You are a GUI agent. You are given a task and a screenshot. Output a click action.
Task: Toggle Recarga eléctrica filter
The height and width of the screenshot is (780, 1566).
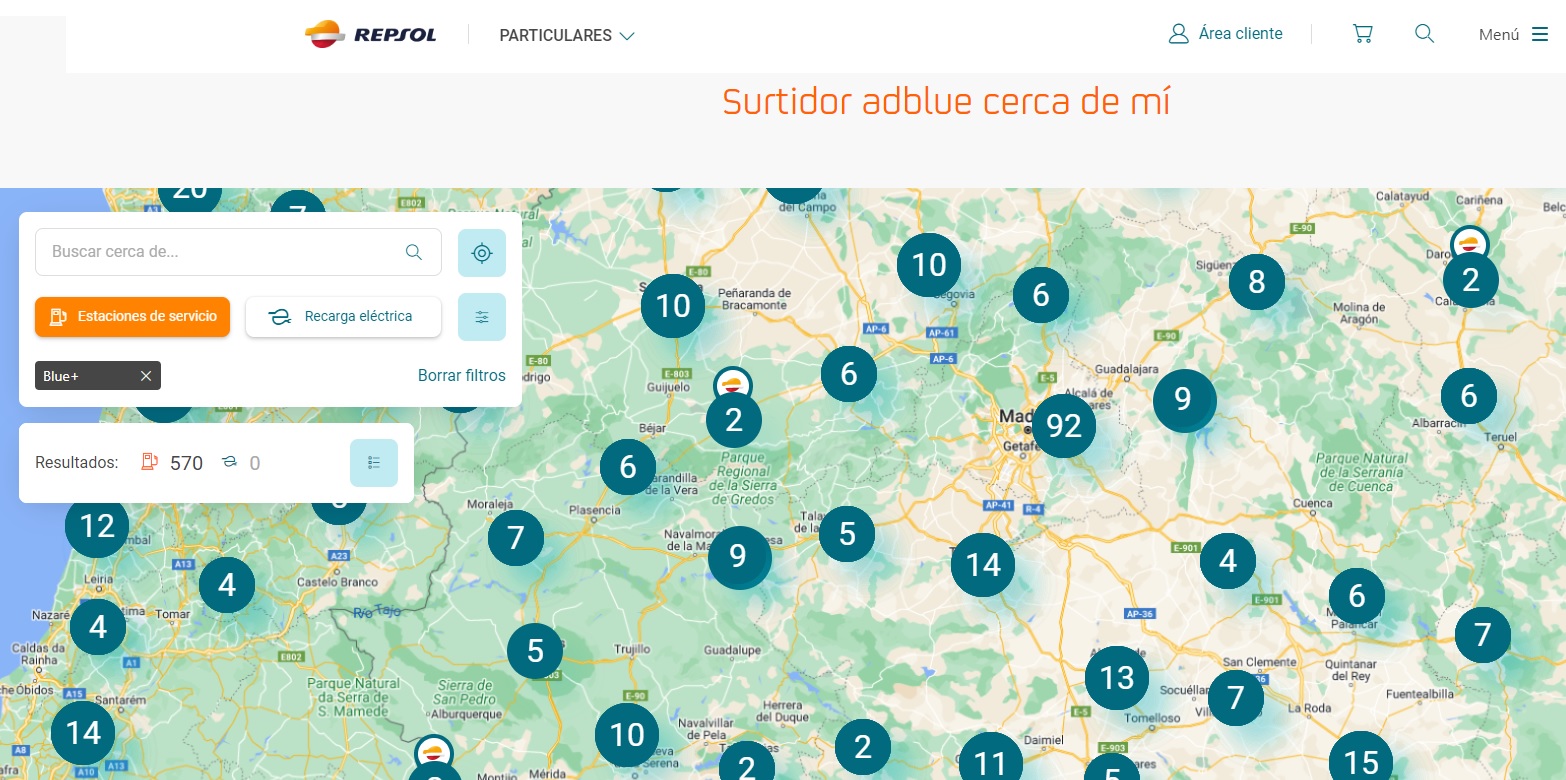pyautogui.click(x=343, y=317)
